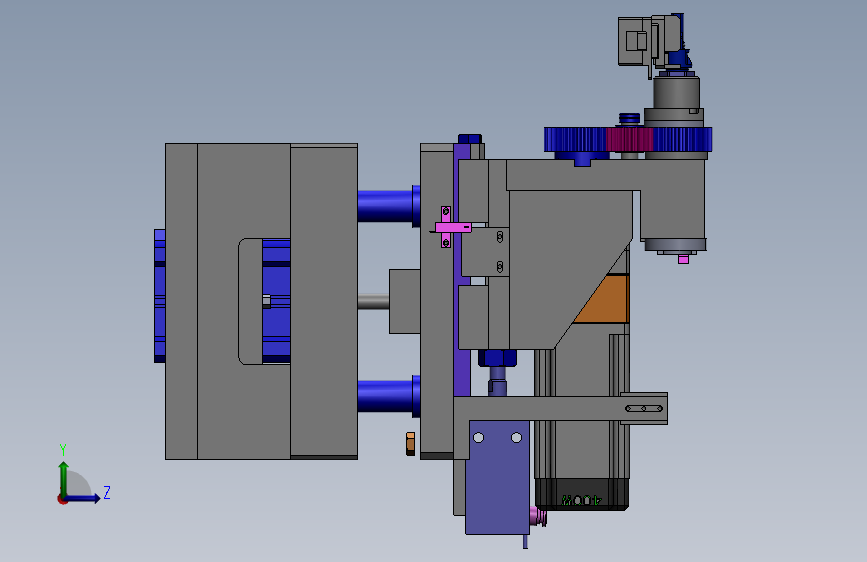Image resolution: width=867 pixels, height=562 pixels.
Task: Pick the blue bolt head atop the vertical plate
Action: point(469,139)
